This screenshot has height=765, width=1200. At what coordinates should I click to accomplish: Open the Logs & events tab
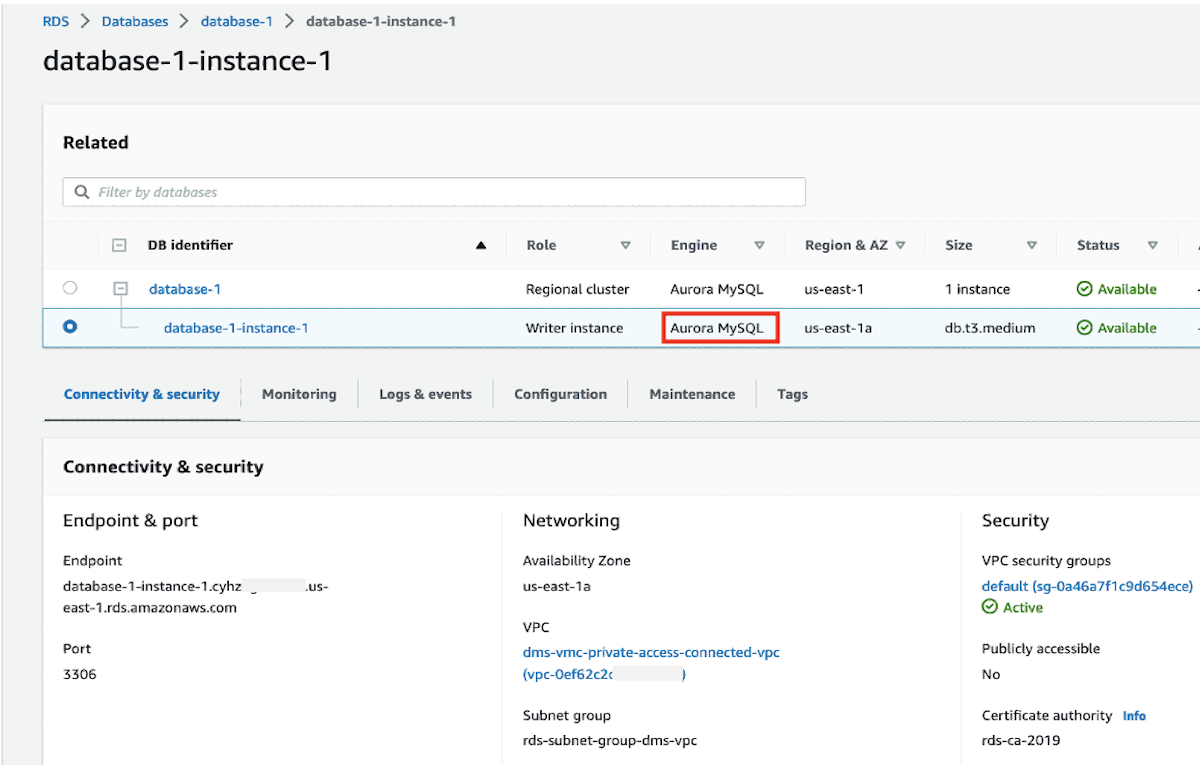pyautogui.click(x=425, y=394)
